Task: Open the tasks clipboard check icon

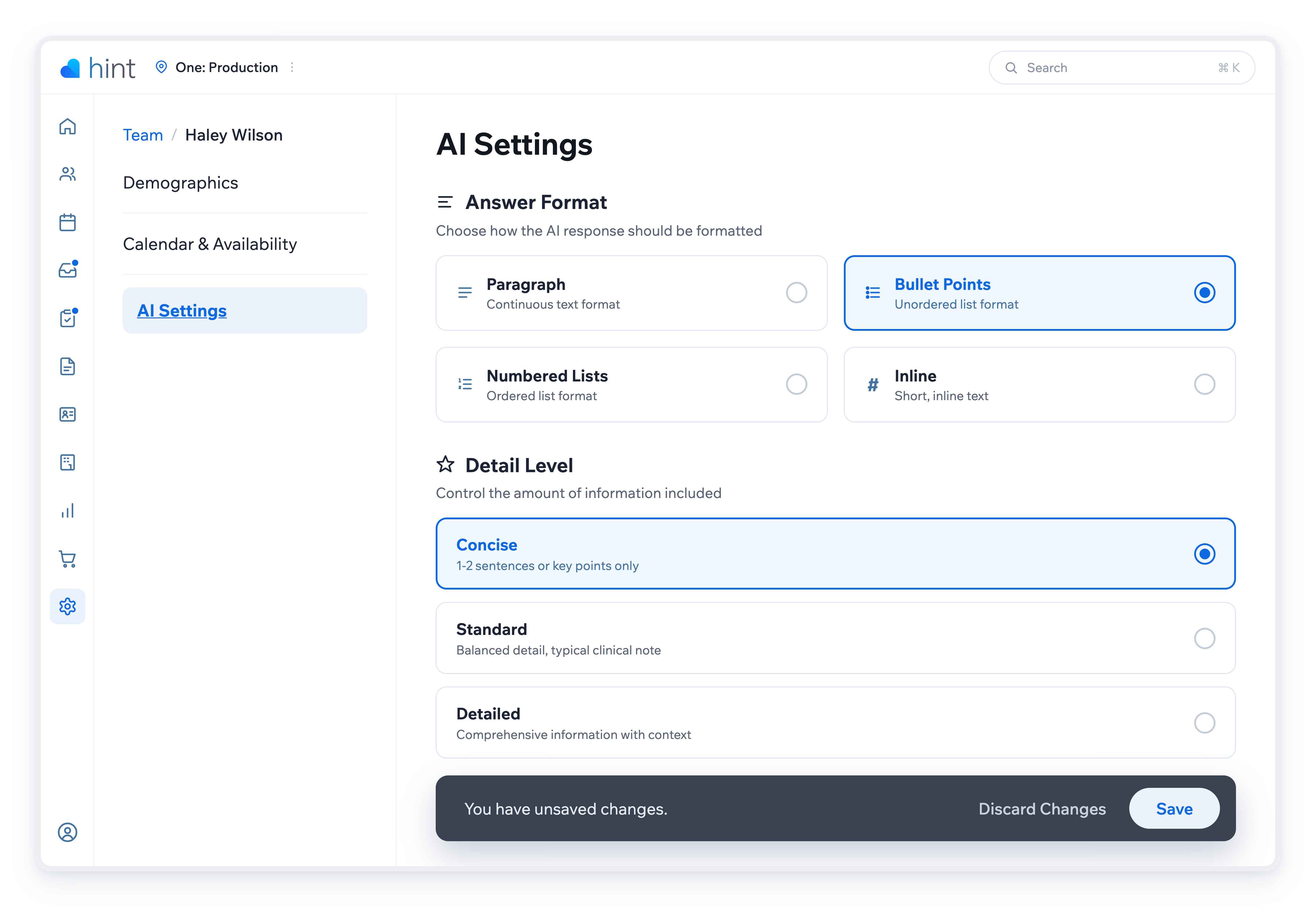Action: 68,318
